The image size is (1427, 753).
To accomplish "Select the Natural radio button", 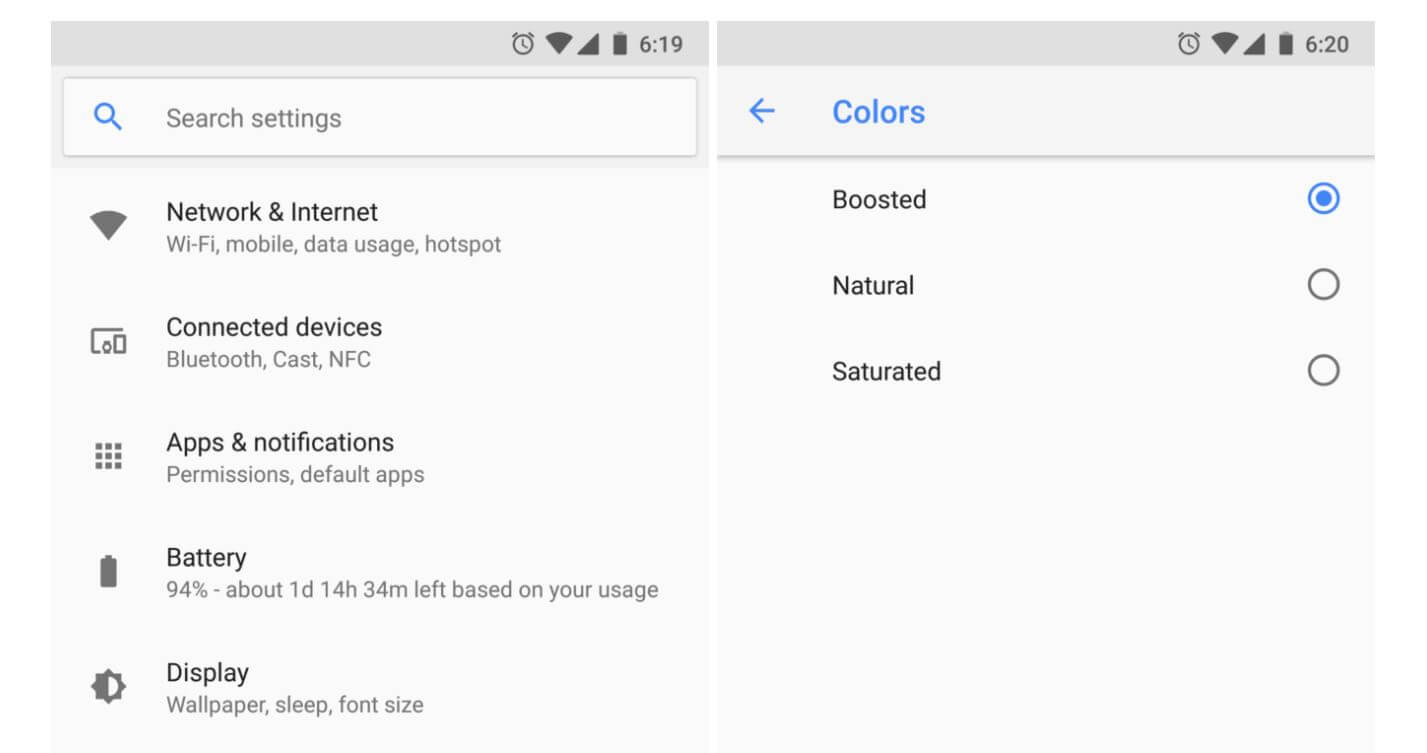I will pos(1323,285).
